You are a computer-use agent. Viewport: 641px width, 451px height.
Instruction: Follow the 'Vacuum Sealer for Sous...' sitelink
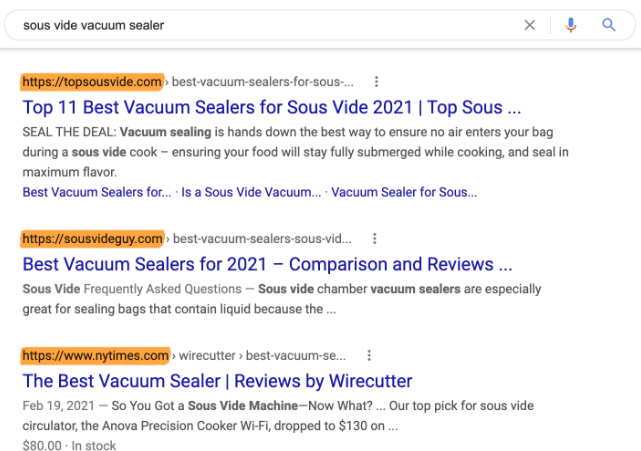point(404,192)
